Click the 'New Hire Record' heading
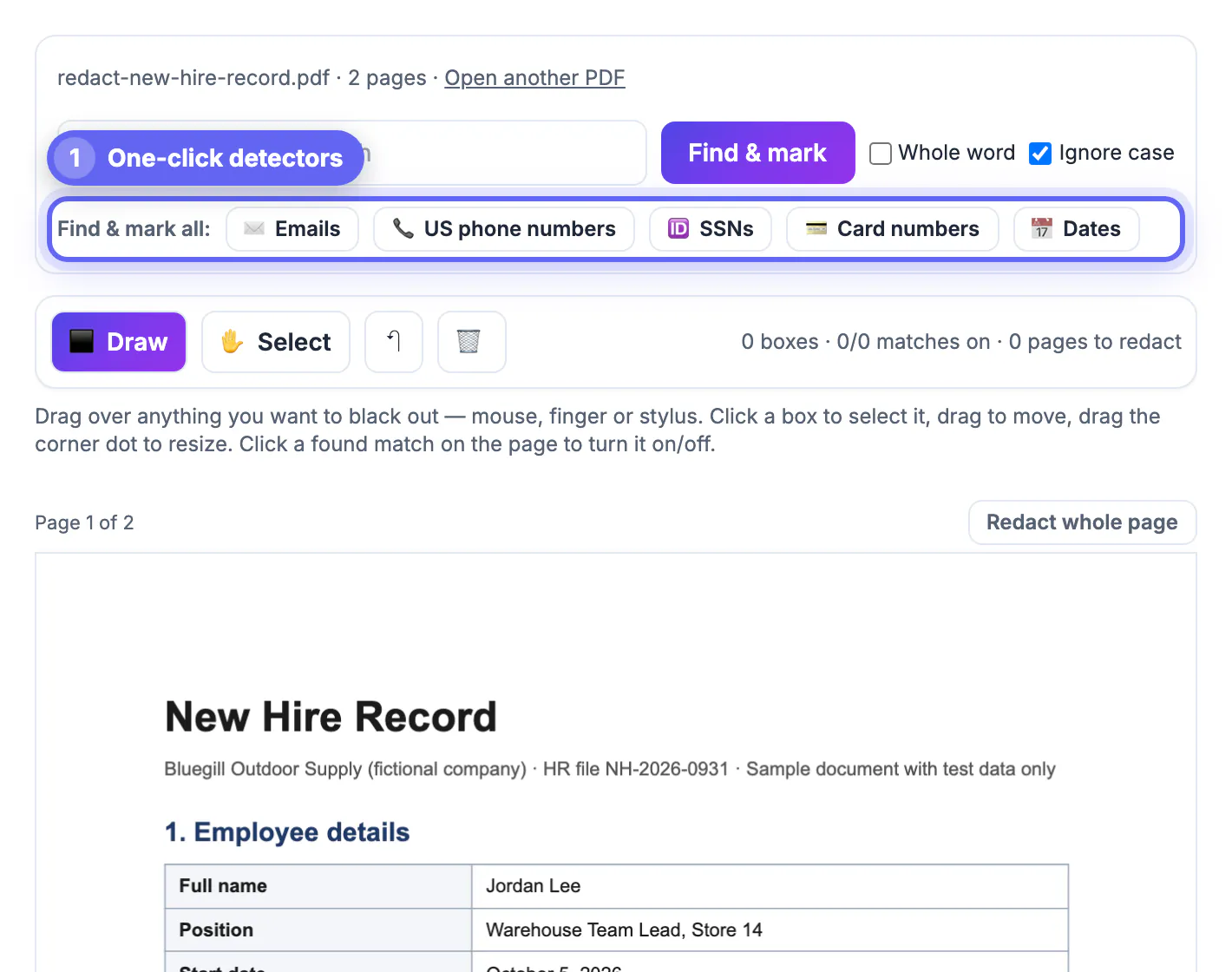 click(331, 717)
